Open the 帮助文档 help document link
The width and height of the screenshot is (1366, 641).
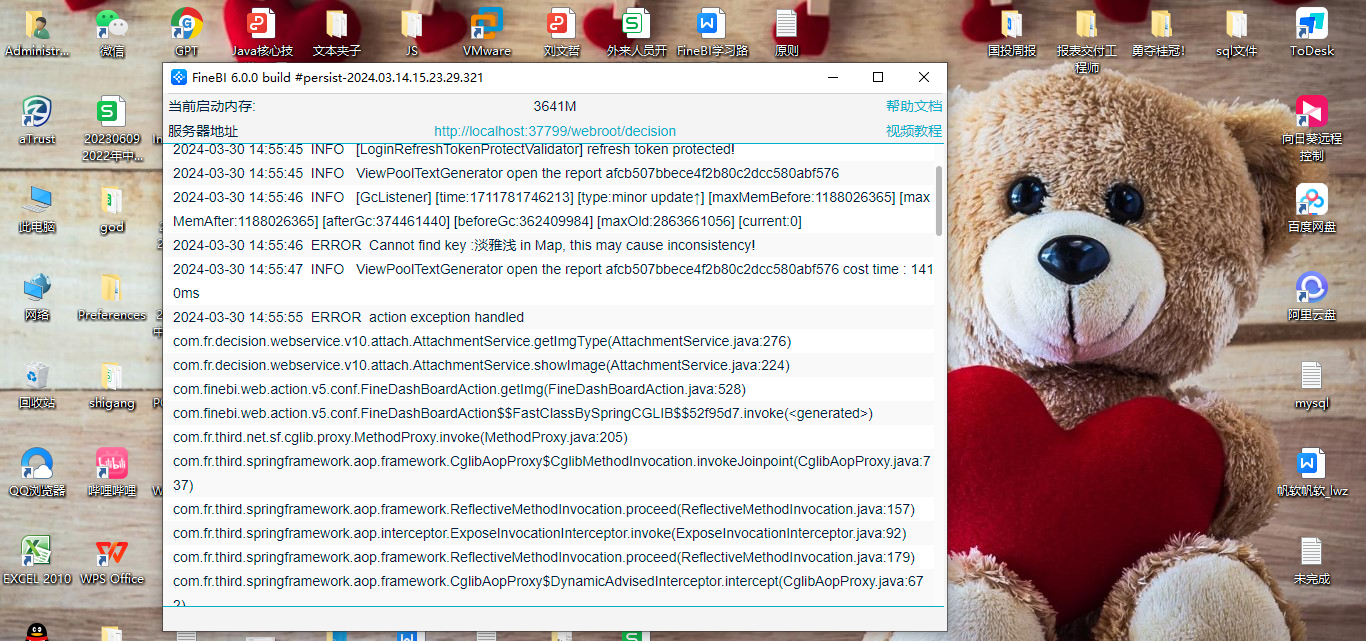tap(914, 106)
